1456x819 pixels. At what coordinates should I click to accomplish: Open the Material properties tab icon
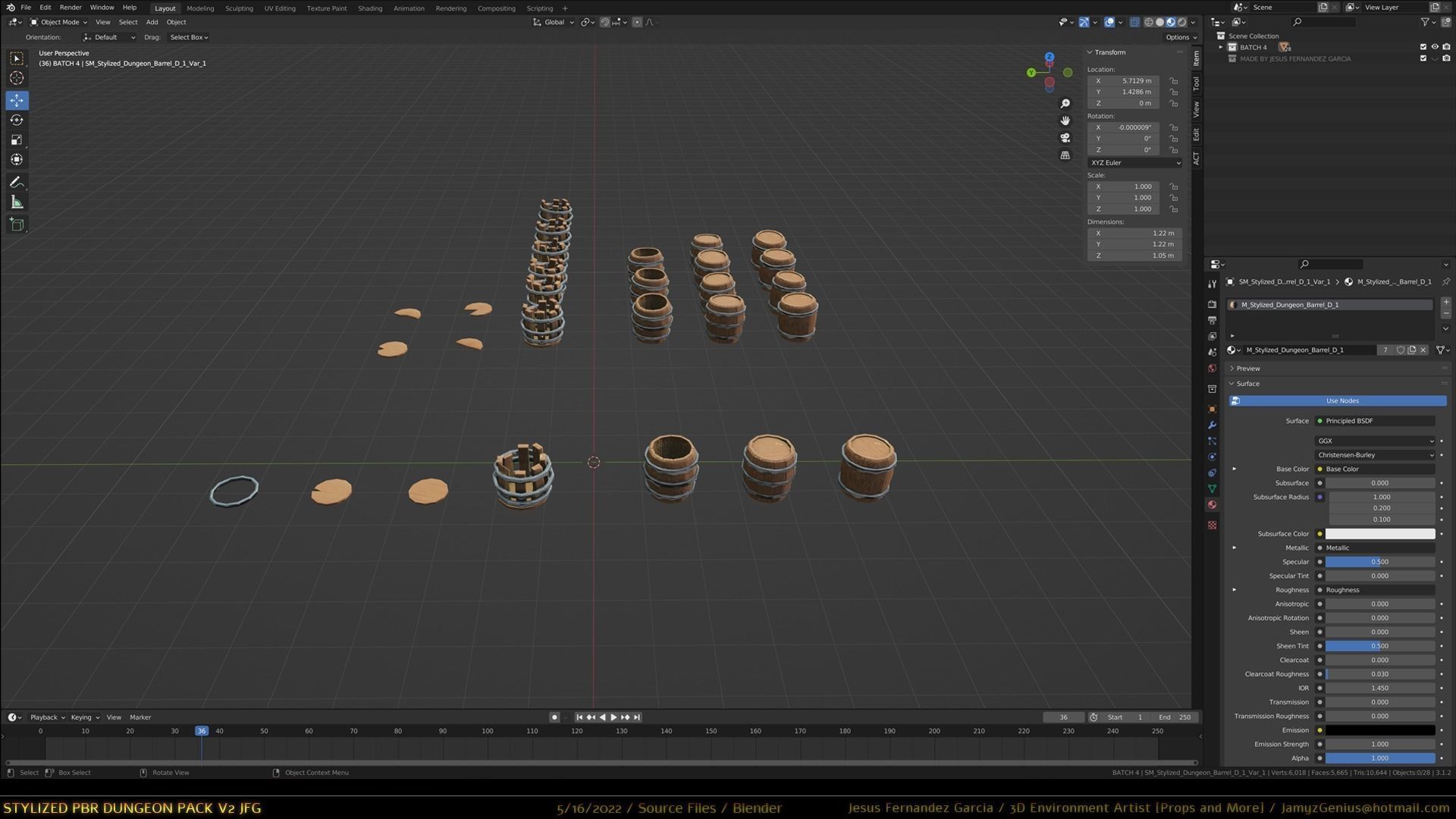[1212, 505]
